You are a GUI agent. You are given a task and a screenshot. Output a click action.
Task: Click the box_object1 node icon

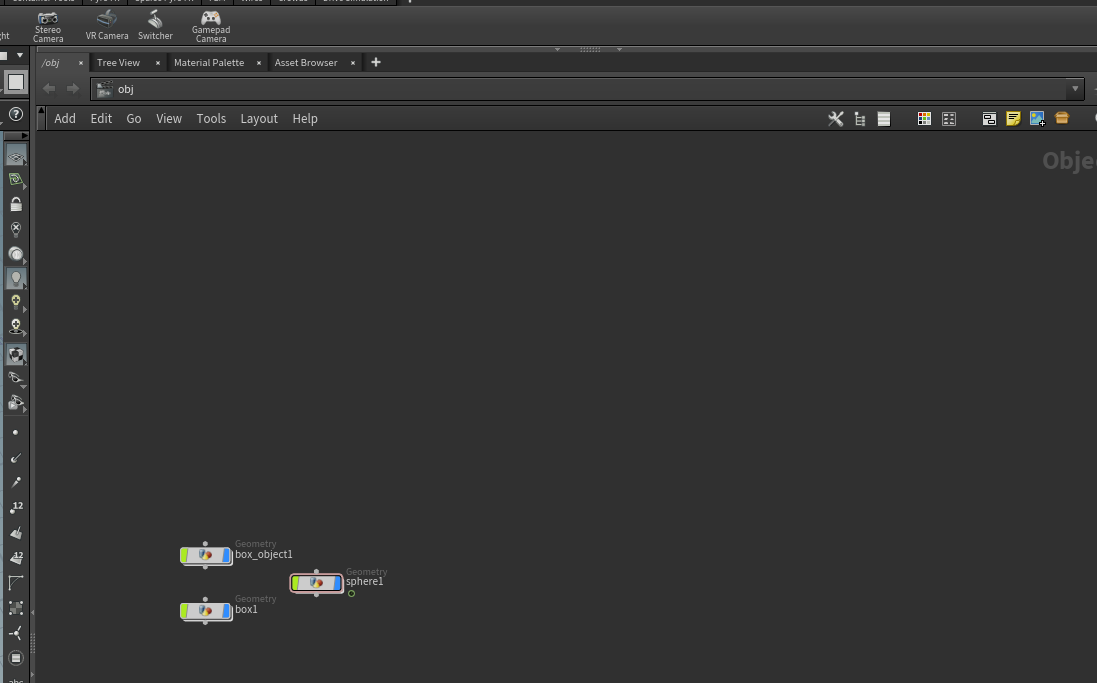pos(205,555)
